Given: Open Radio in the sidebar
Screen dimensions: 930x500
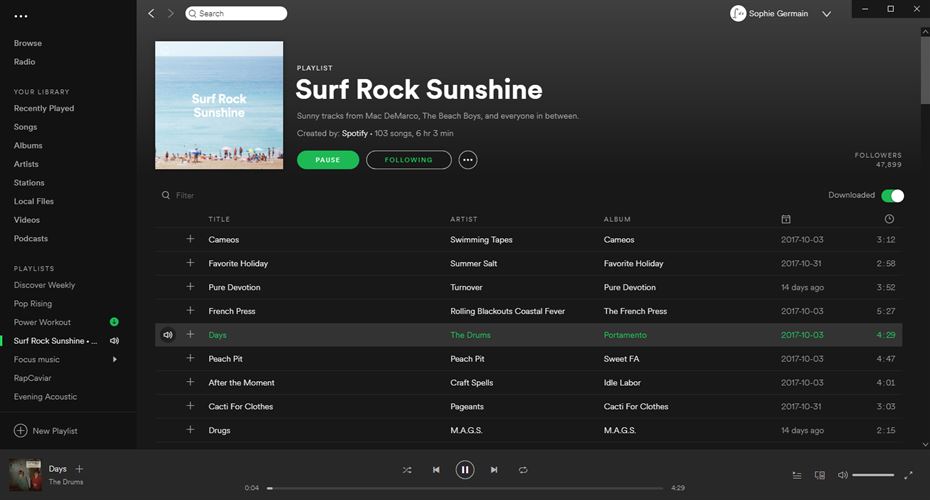Looking at the screenshot, I should 24,62.
